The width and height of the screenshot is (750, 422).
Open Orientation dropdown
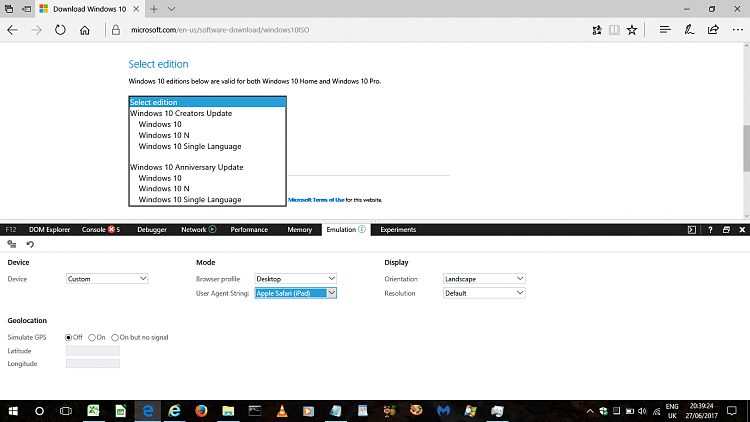tap(484, 279)
